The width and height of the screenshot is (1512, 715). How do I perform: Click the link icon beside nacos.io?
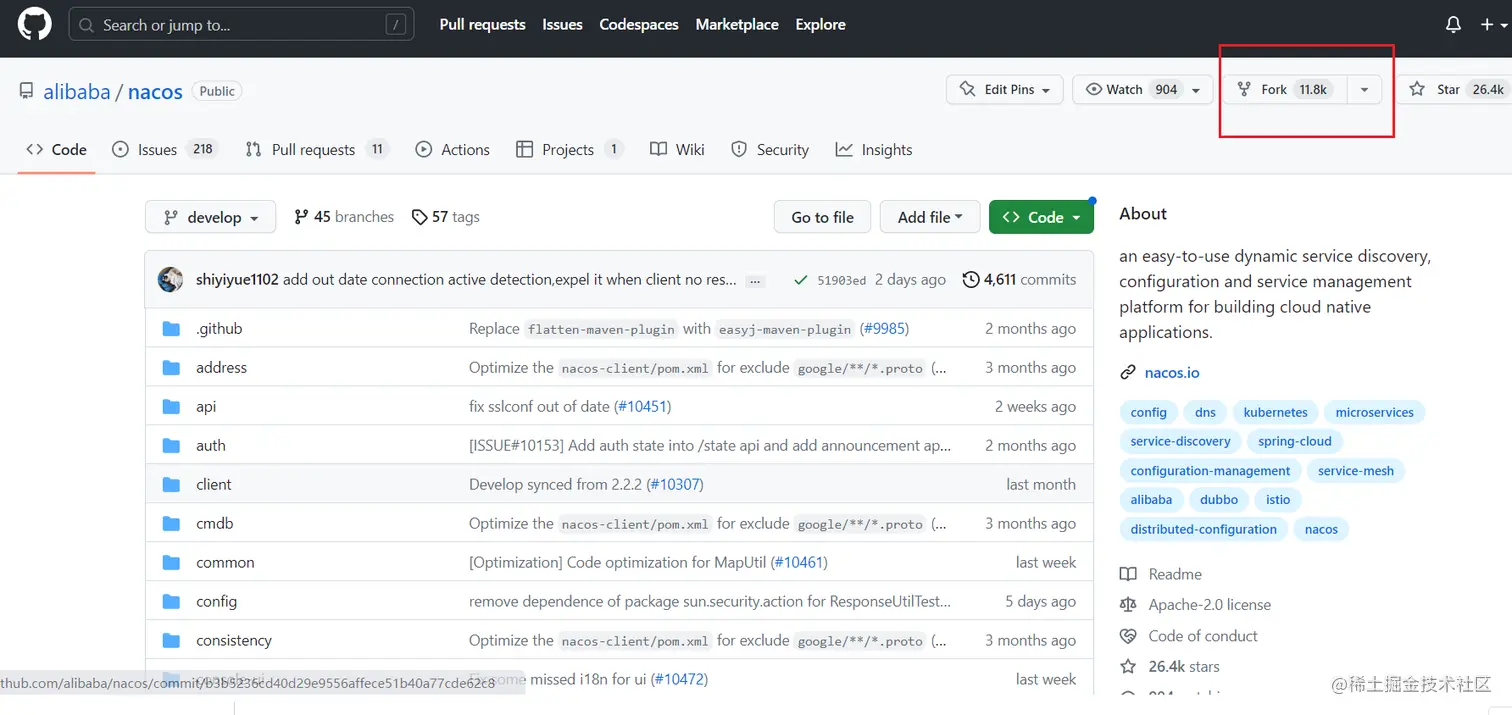[x=1128, y=372]
